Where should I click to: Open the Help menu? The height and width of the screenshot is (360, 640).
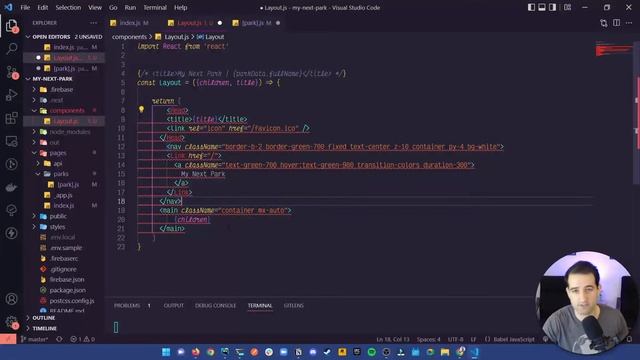tap(180, 7)
